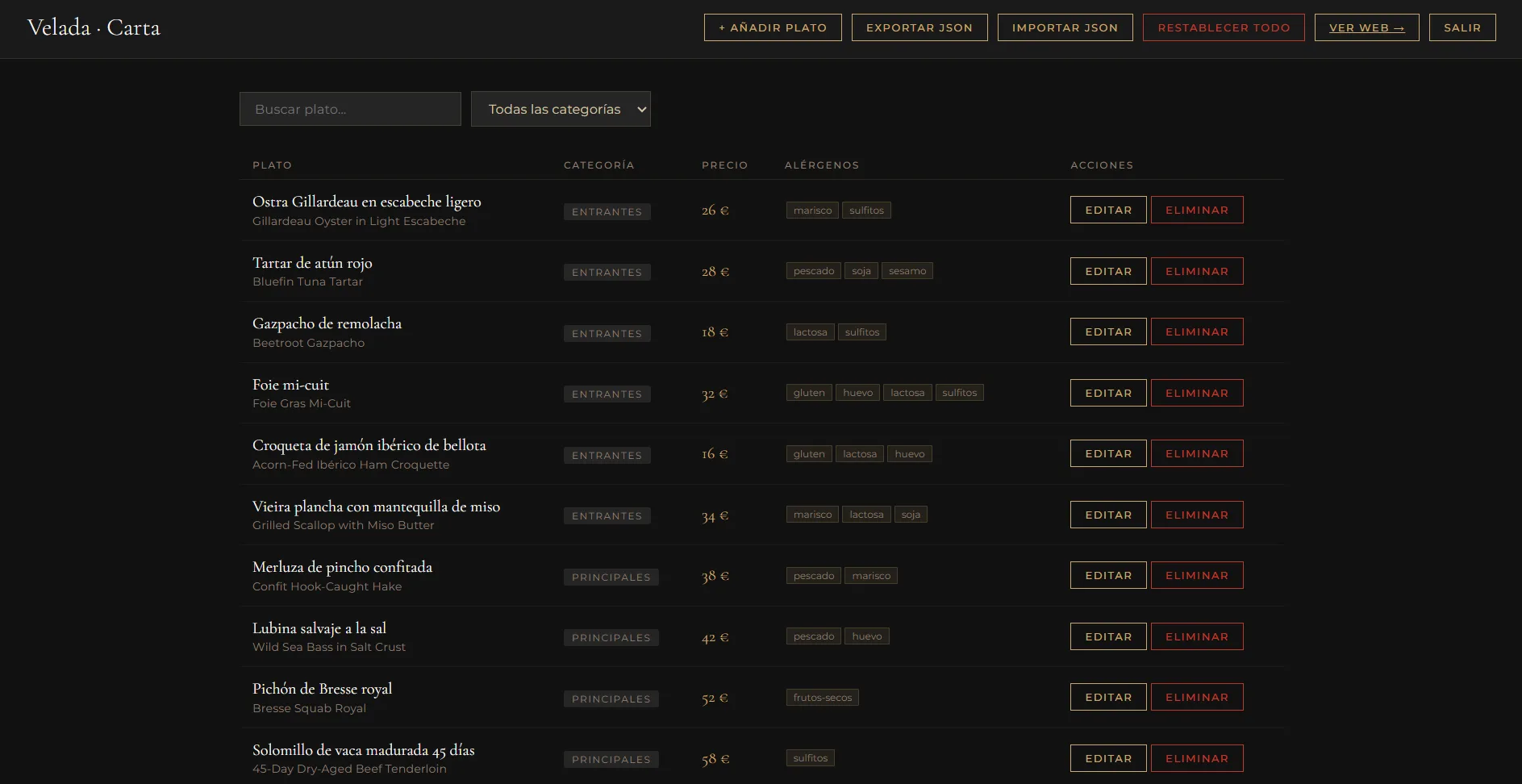
Task: Open Importar JSON
Action: point(1065,27)
